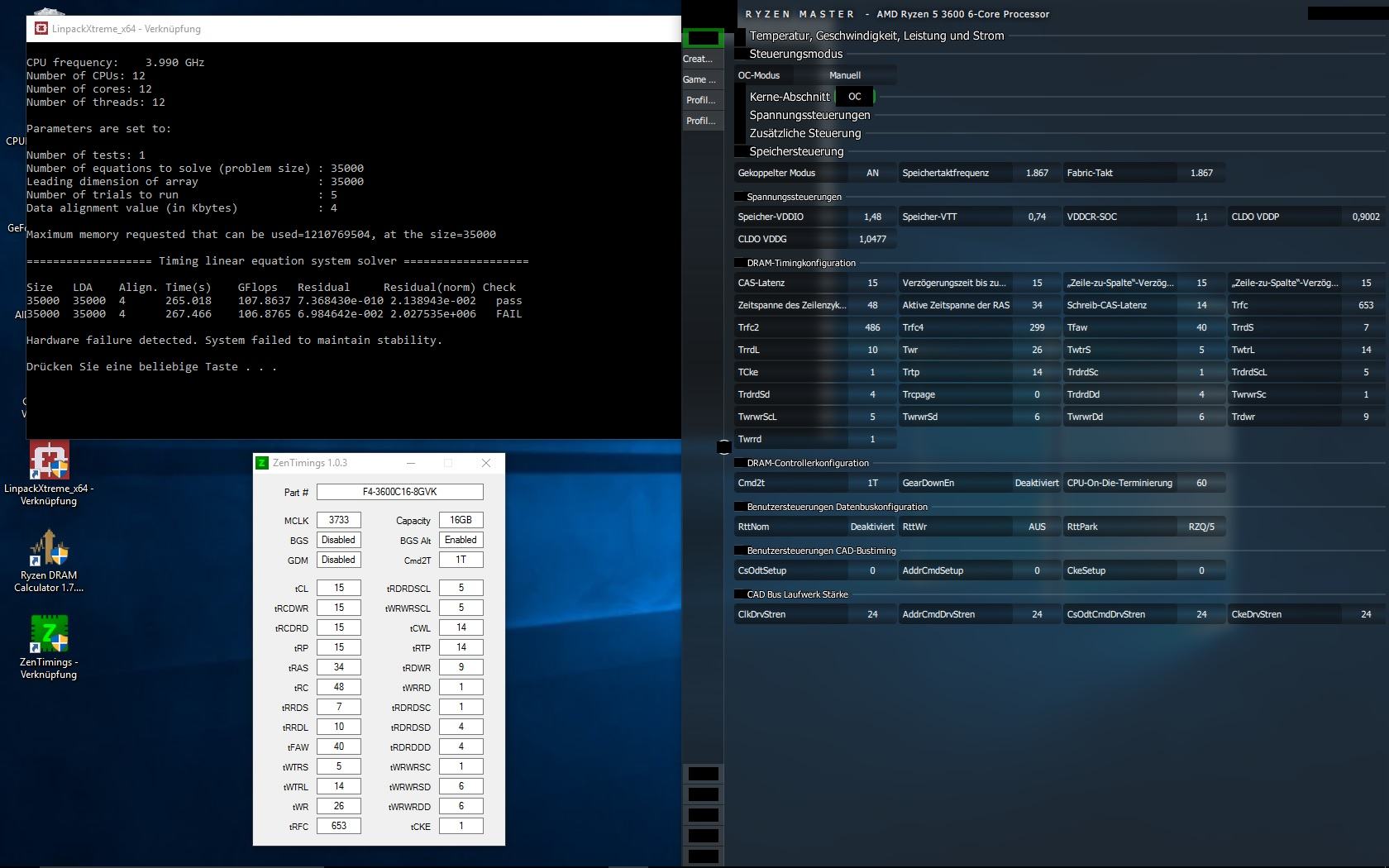The height and width of the screenshot is (868, 1389).
Task: Toggle OC switch beside Kerne-Abschnitt
Action: tap(855, 97)
